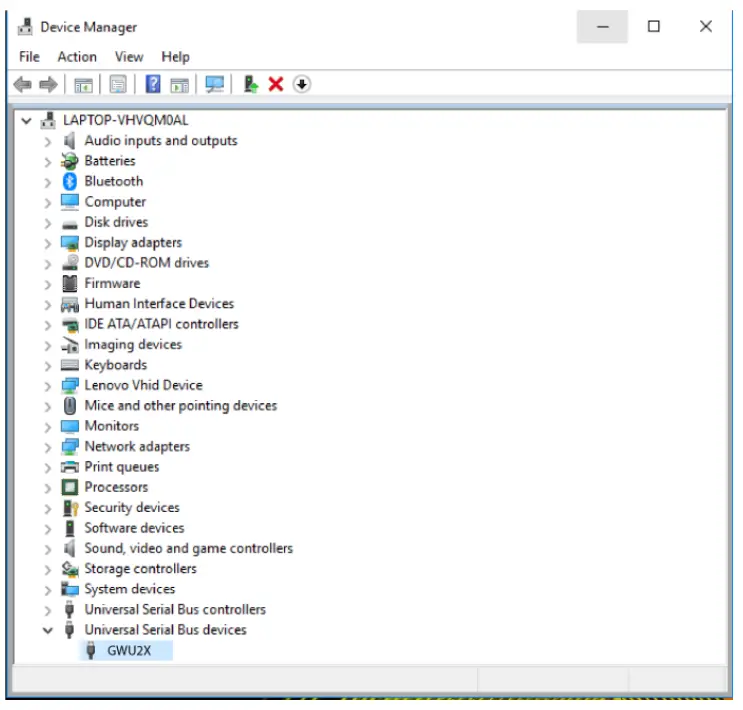Click the blue Help toolbar icon
The width and height of the screenshot is (743, 710).
[x=153, y=84]
